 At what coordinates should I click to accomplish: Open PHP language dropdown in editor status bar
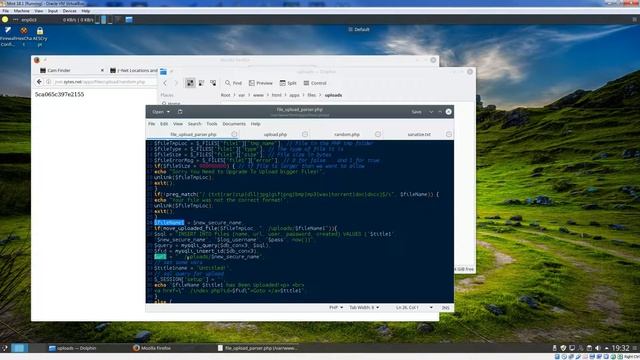point(336,307)
